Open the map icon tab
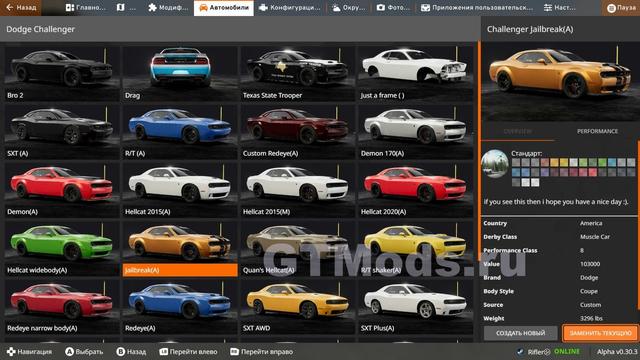Screen dimensions: 640x360 pos(126,8)
